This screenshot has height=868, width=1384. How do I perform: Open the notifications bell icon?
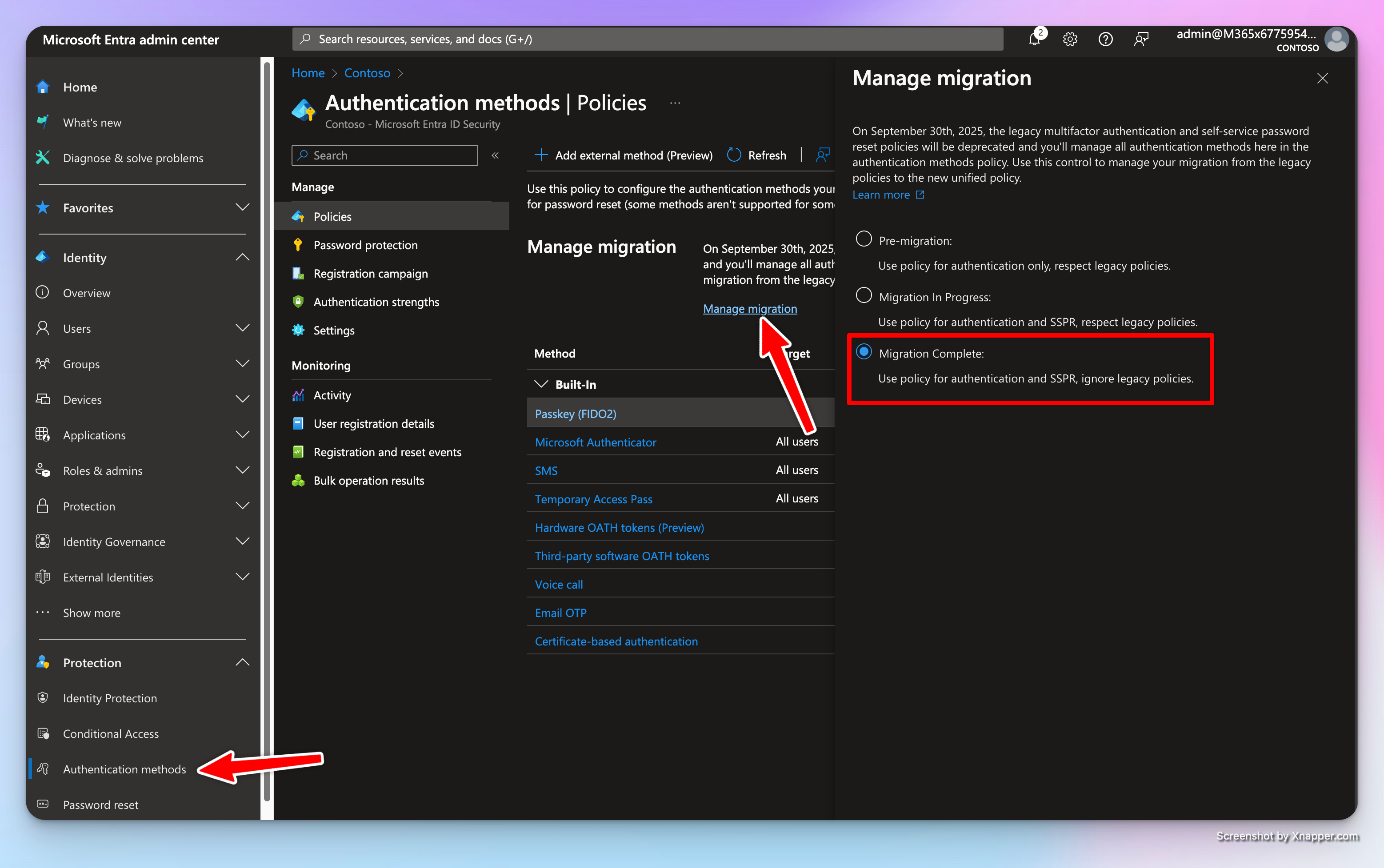pos(1034,39)
